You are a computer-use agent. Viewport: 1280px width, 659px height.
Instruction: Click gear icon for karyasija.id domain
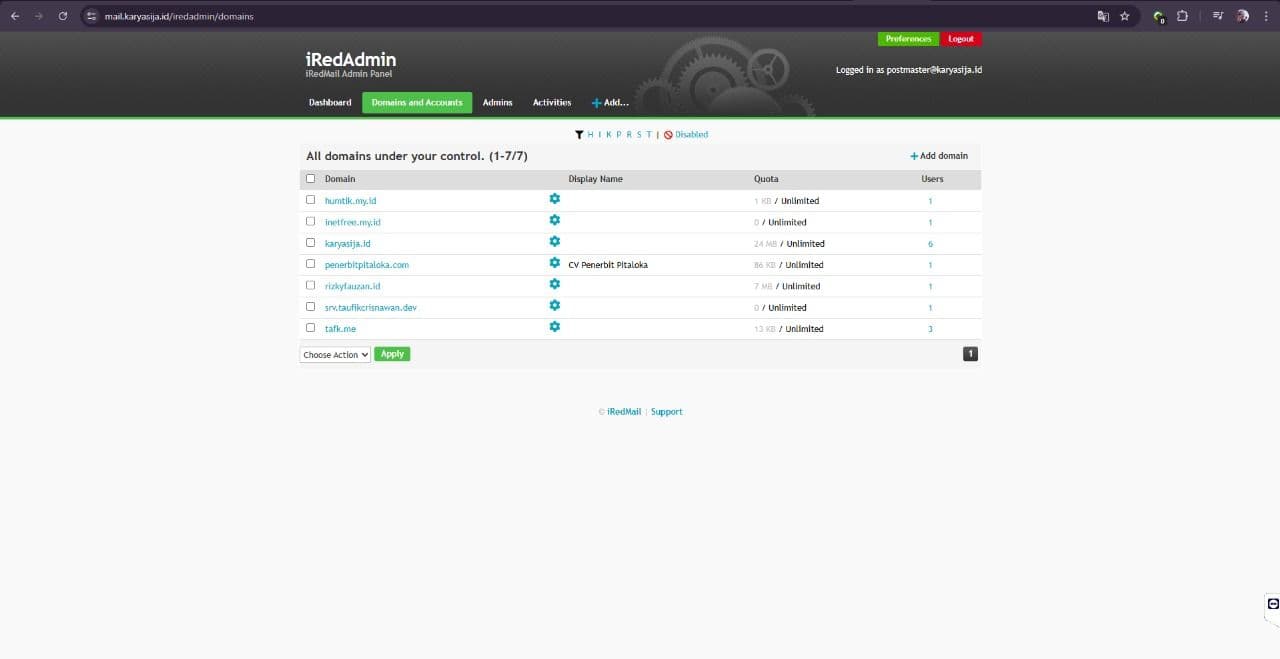coord(554,242)
